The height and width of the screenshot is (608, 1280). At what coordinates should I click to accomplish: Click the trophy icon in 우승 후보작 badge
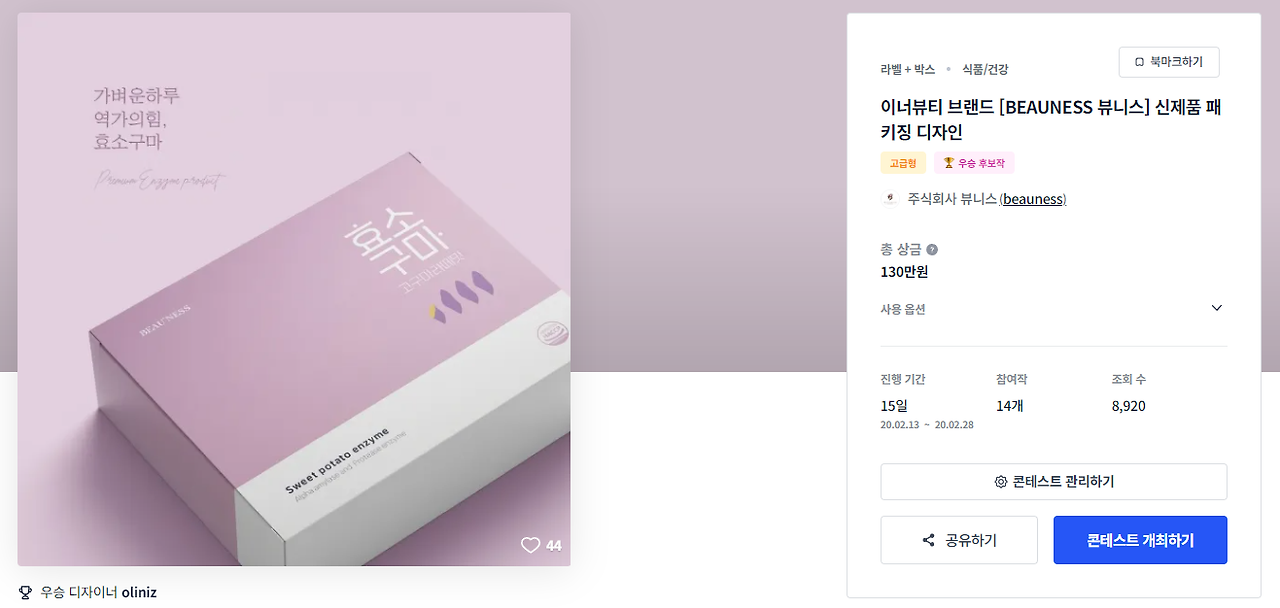[x=949, y=163]
